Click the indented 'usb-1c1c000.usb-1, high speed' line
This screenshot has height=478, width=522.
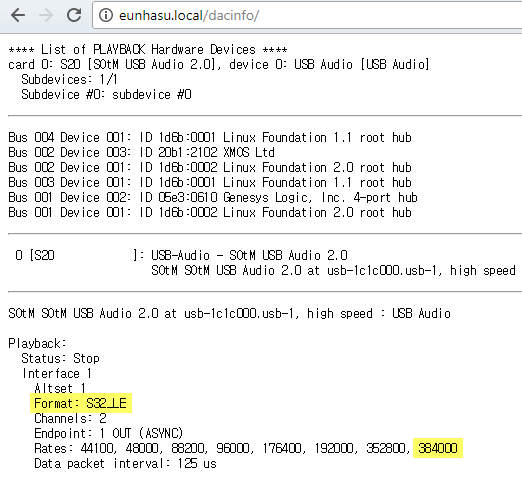point(333,271)
